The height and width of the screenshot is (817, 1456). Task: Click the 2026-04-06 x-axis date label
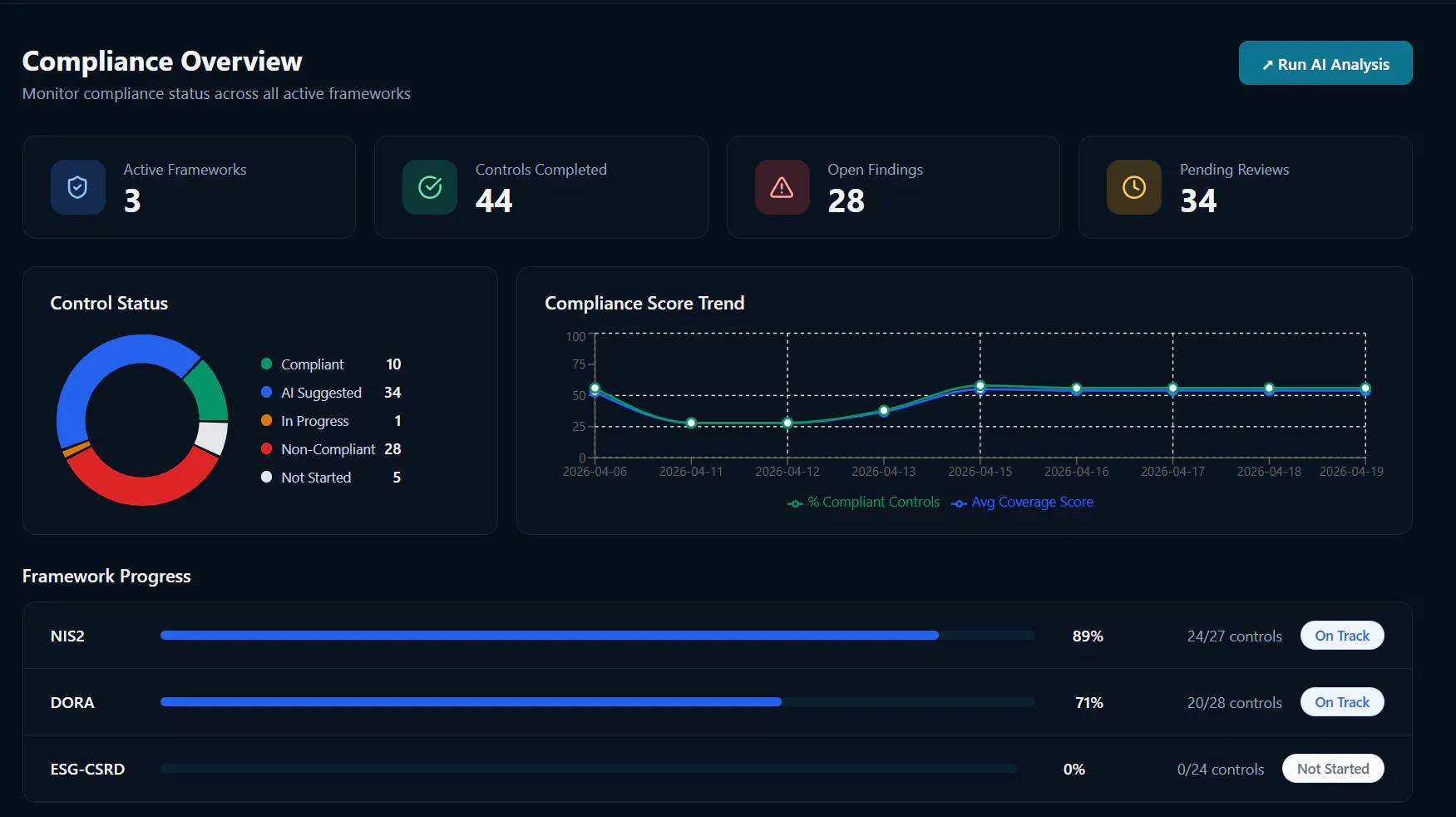[x=595, y=471]
